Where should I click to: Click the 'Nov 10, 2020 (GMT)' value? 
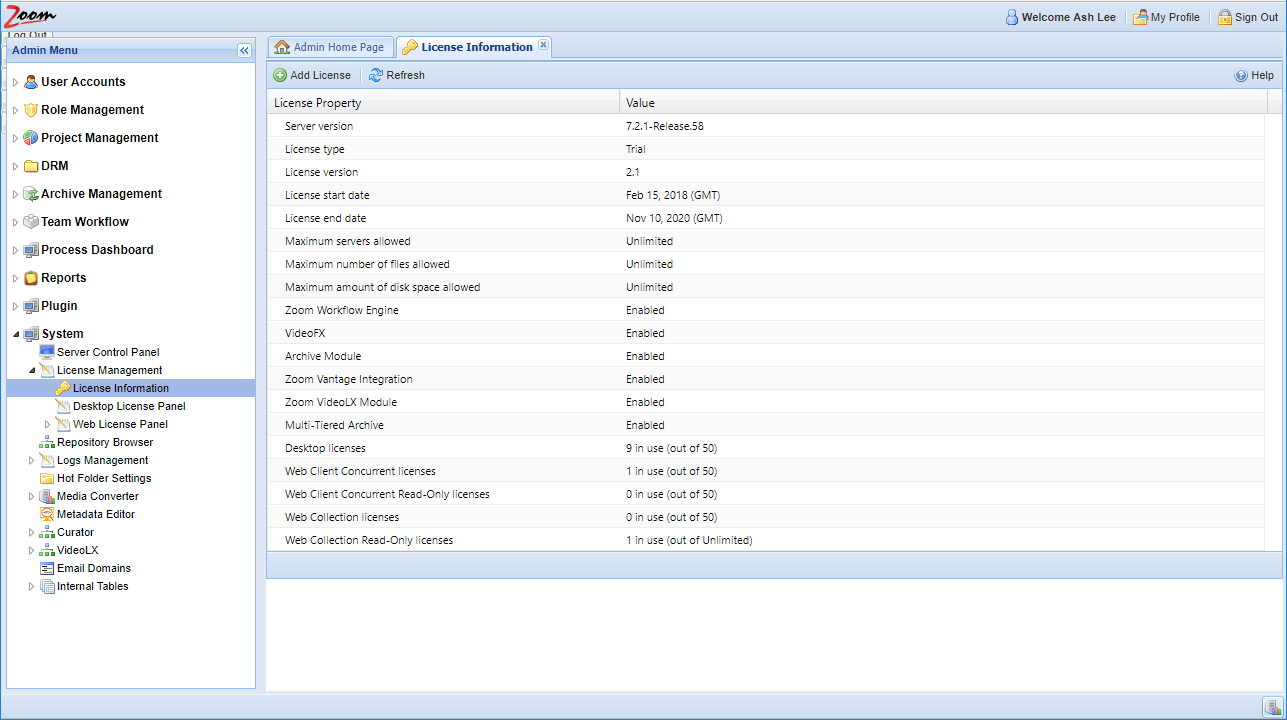point(674,218)
